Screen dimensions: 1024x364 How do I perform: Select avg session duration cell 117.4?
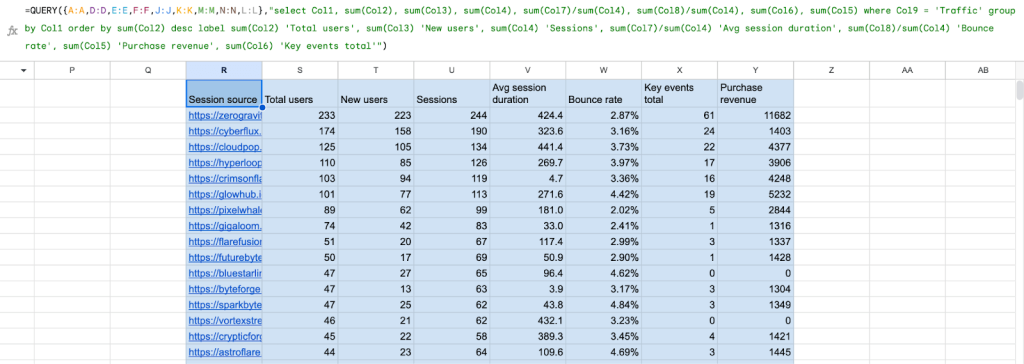[x=528, y=242]
